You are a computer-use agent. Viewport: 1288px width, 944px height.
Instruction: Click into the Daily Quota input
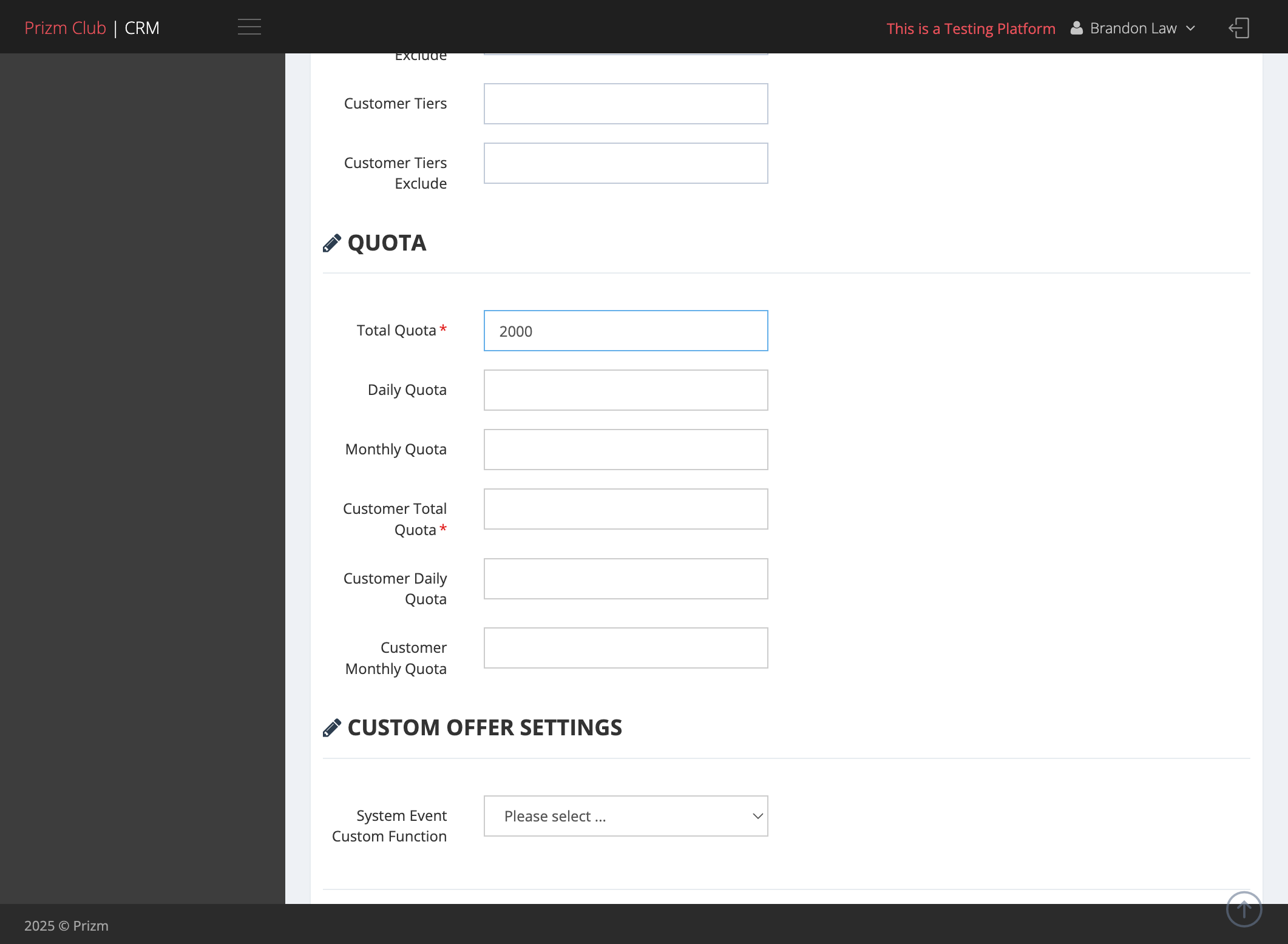[x=626, y=390]
